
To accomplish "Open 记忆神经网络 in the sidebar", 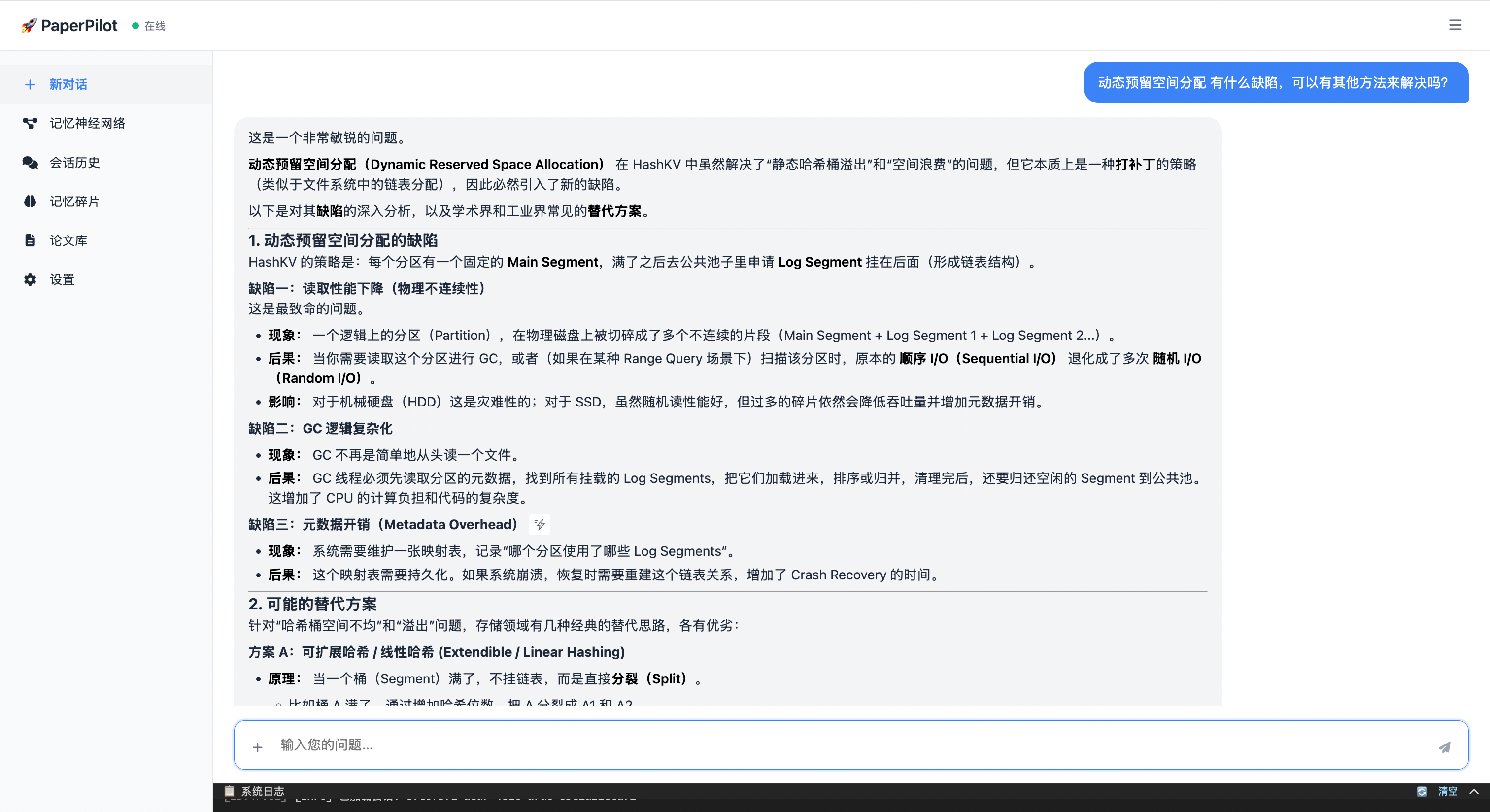I will (106, 123).
